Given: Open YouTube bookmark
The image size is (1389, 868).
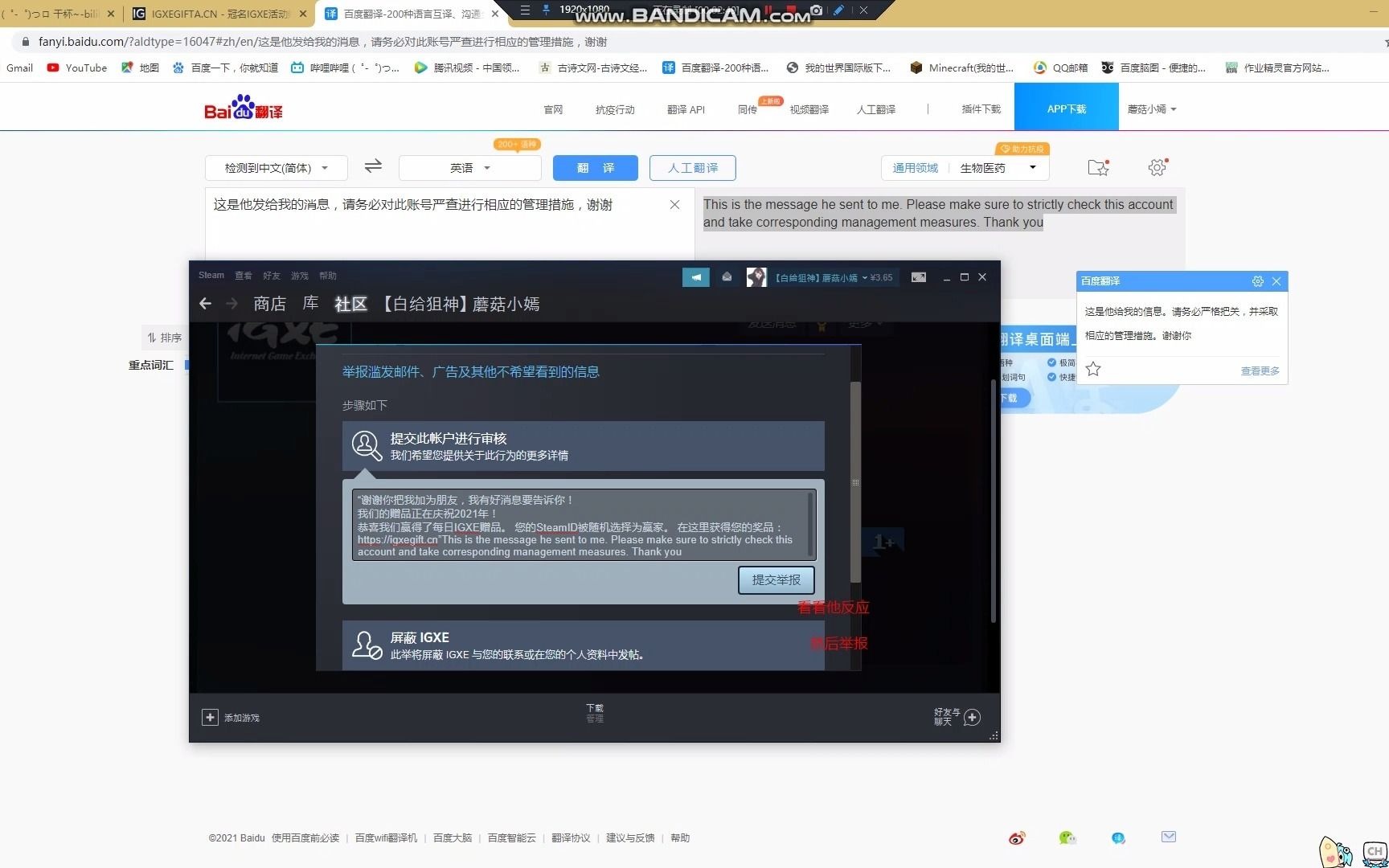Looking at the screenshot, I should pyautogui.click(x=77, y=68).
